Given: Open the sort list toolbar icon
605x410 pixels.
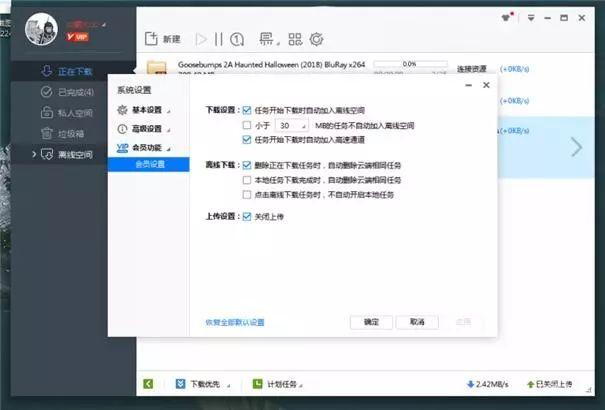Looking at the screenshot, I should 267,39.
